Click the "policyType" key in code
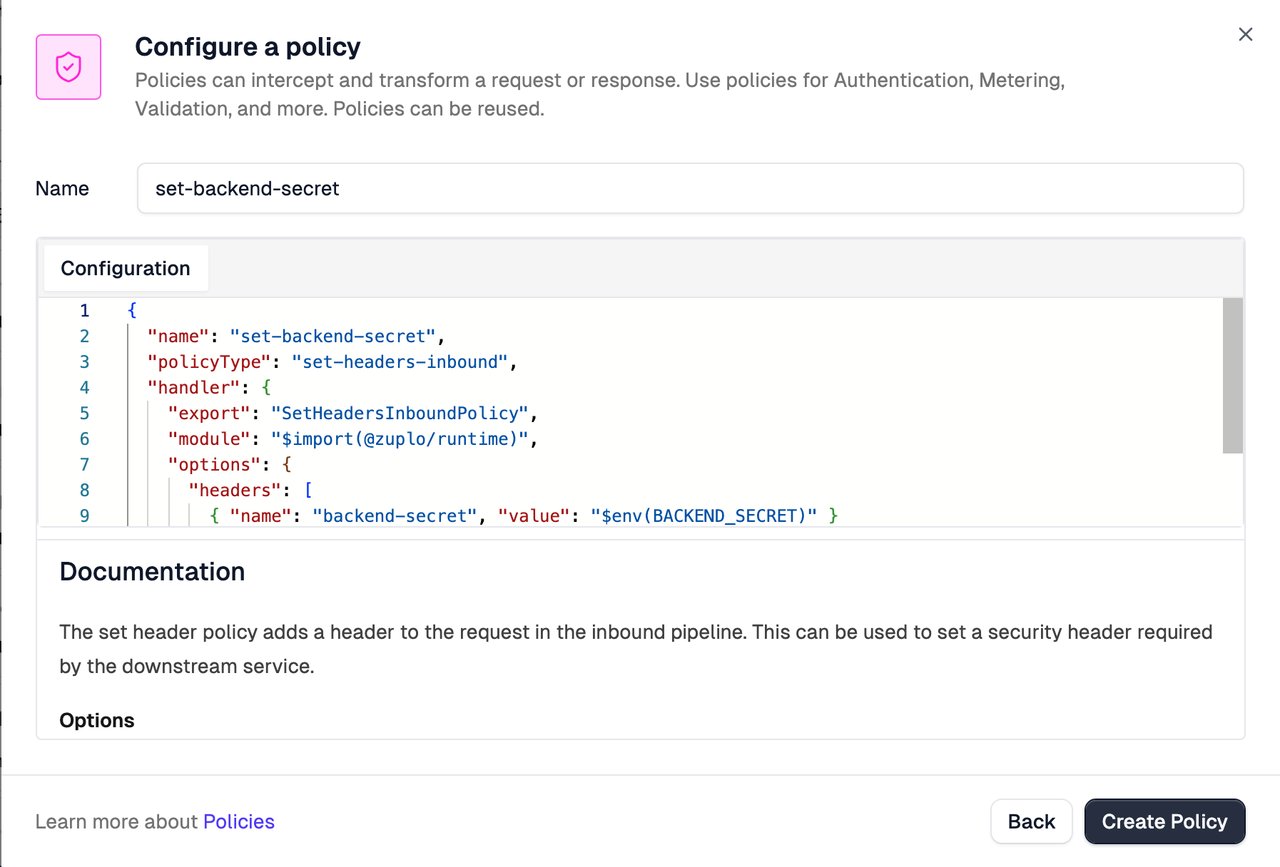Image resolution: width=1280 pixels, height=867 pixels. coord(208,362)
